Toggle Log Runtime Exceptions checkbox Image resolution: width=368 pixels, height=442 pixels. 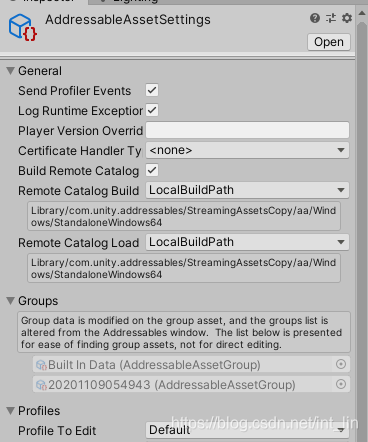point(152,110)
